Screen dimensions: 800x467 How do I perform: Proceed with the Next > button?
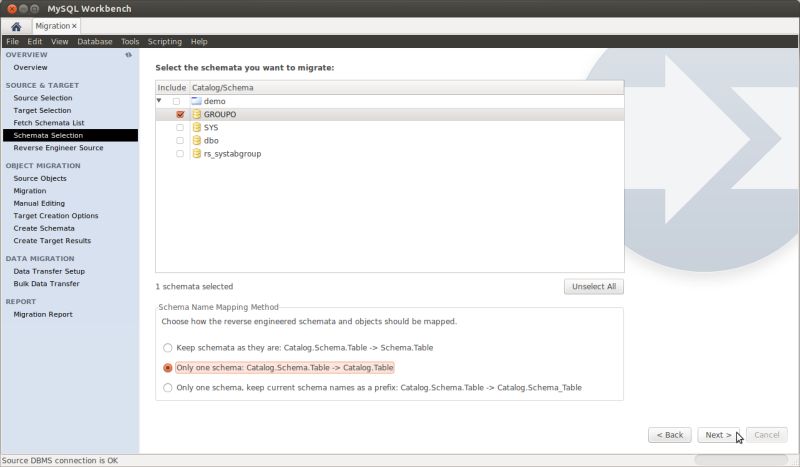718,435
